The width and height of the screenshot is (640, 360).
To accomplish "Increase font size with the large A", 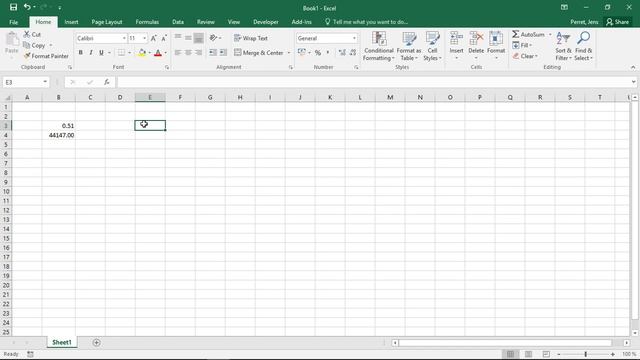I will [153, 38].
